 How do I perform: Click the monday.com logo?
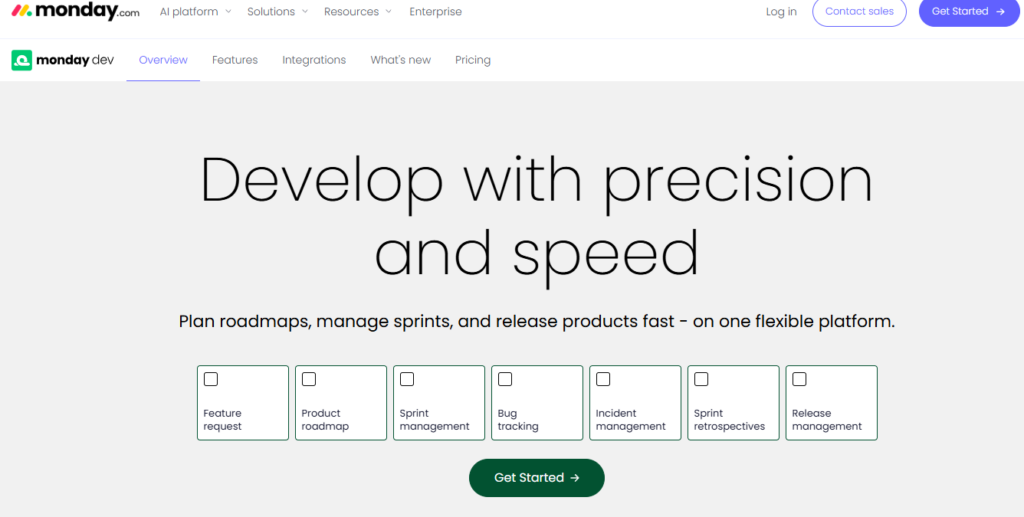(x=75, y=12)
